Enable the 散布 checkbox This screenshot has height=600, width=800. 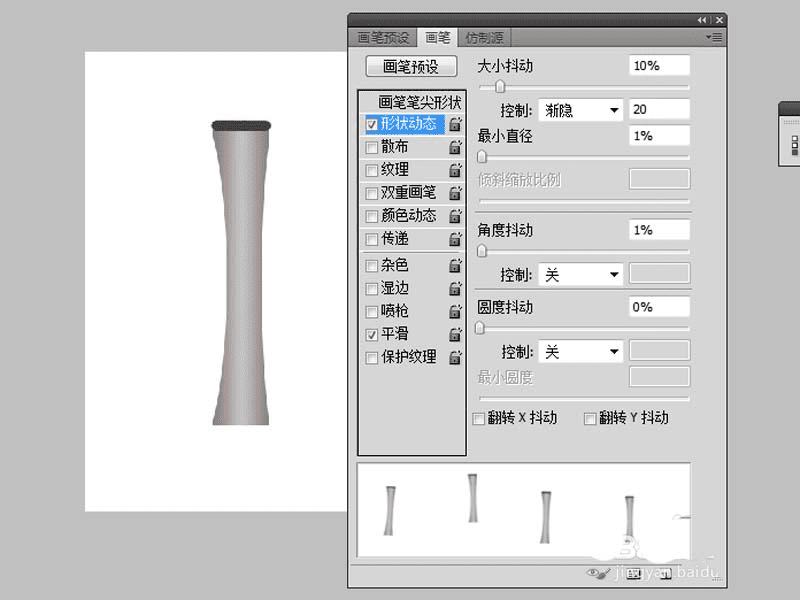click(x=372, y=148)
